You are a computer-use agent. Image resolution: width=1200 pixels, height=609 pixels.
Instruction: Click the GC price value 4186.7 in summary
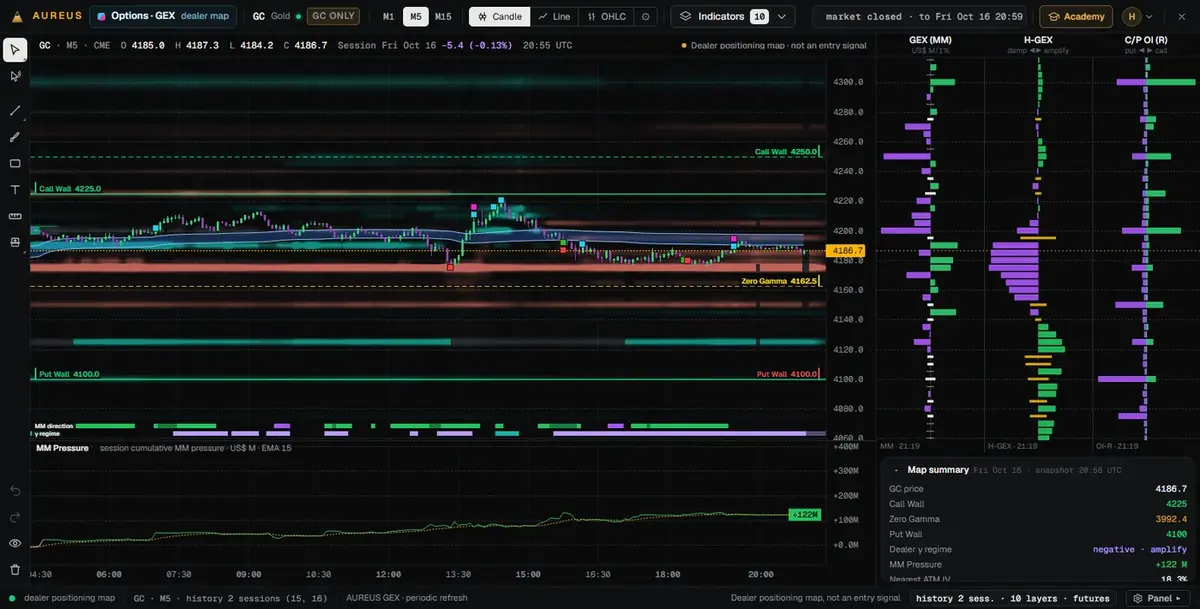(x=1170, y=489)
